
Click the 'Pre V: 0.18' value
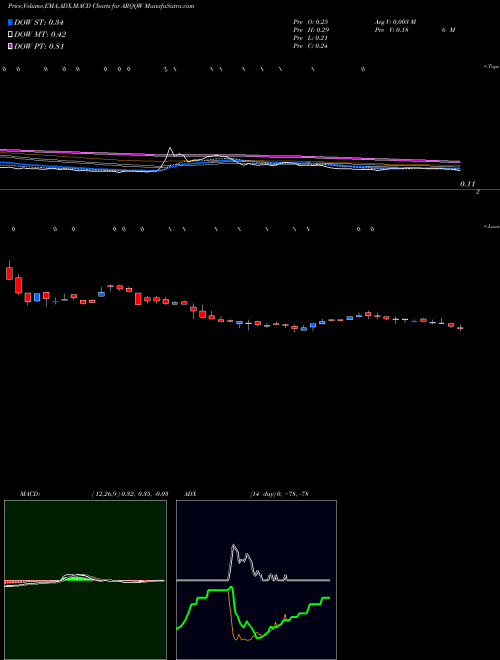(391, 30)
